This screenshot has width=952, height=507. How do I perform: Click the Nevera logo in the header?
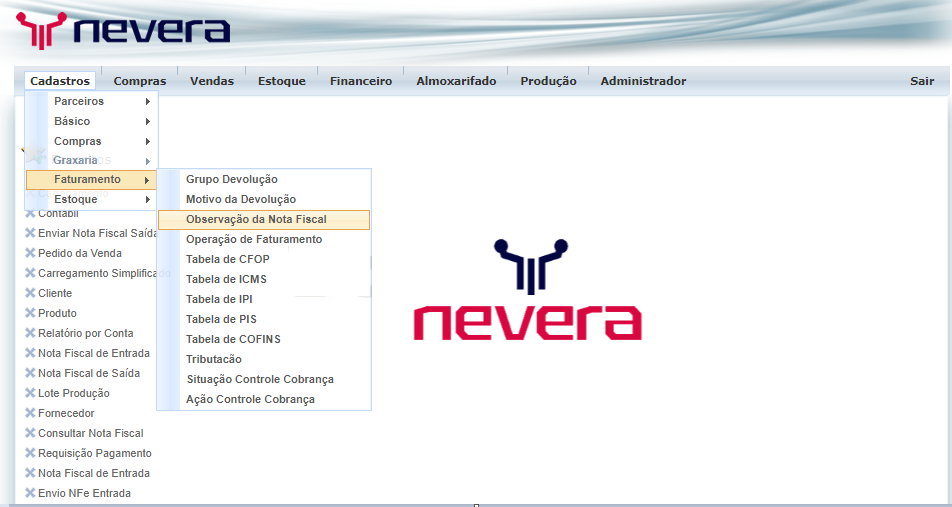pyautogui.click(x=123, y=30)
